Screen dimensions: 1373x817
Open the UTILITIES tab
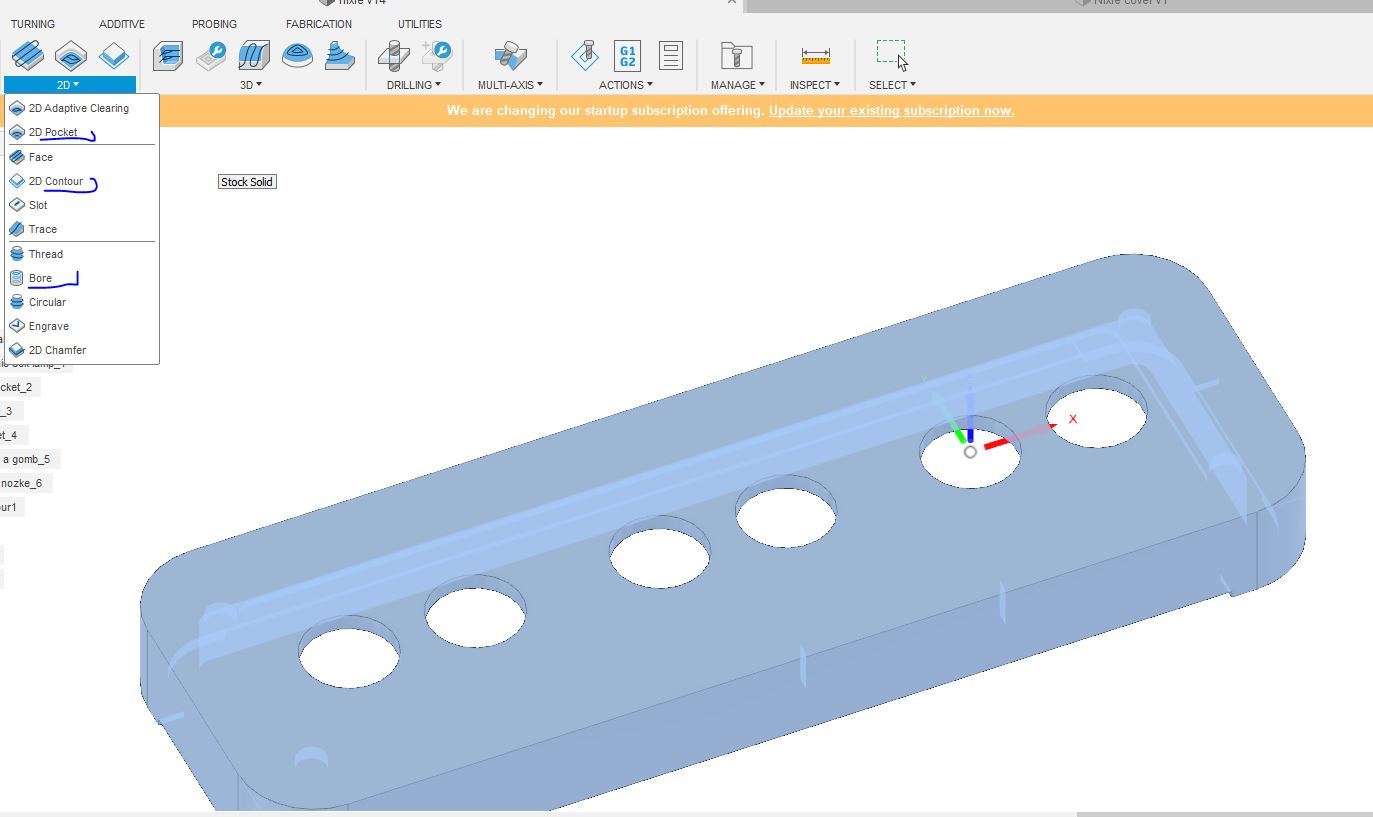[420, 24]
